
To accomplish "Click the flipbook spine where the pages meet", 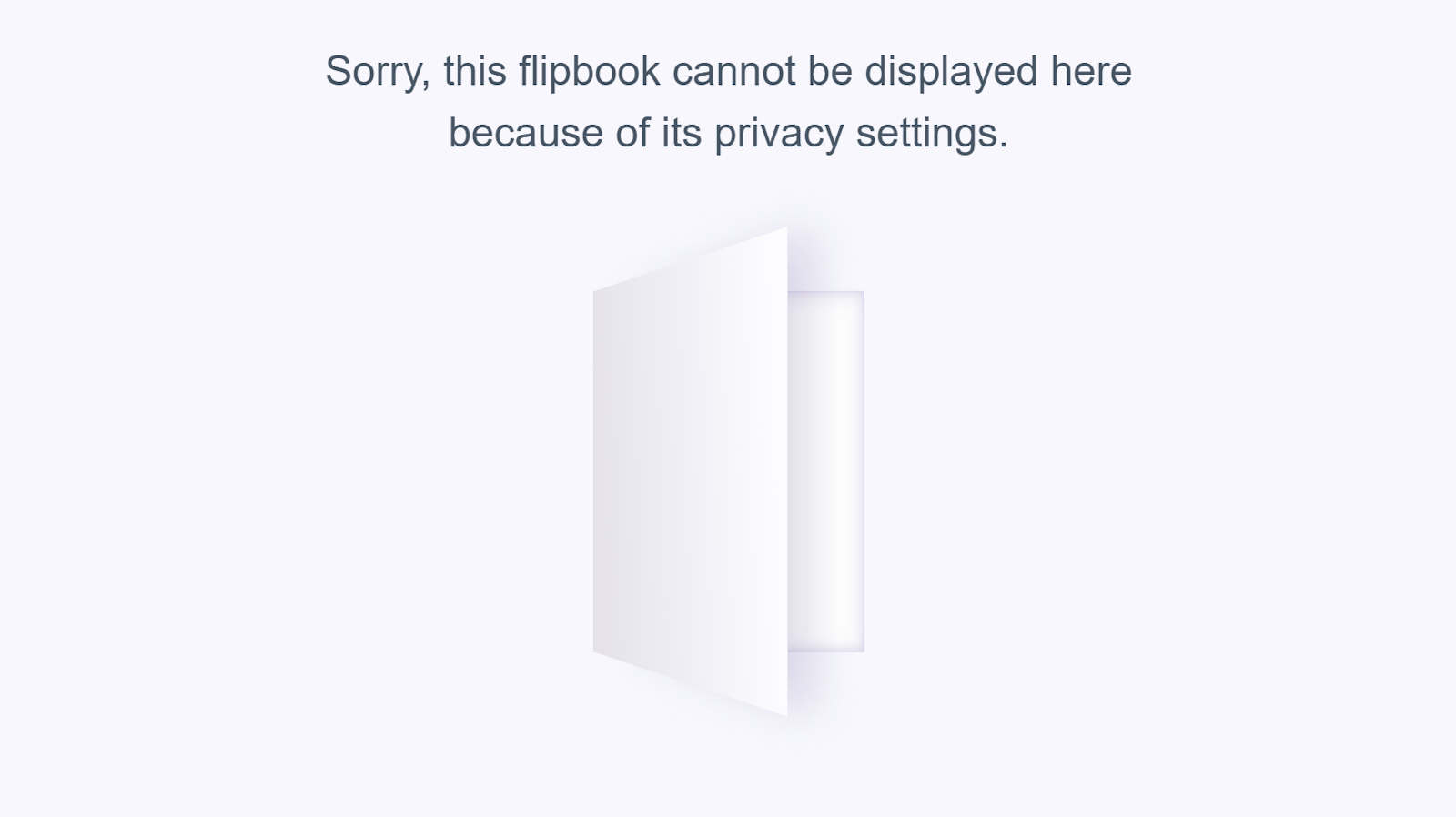I will point(788,471).
